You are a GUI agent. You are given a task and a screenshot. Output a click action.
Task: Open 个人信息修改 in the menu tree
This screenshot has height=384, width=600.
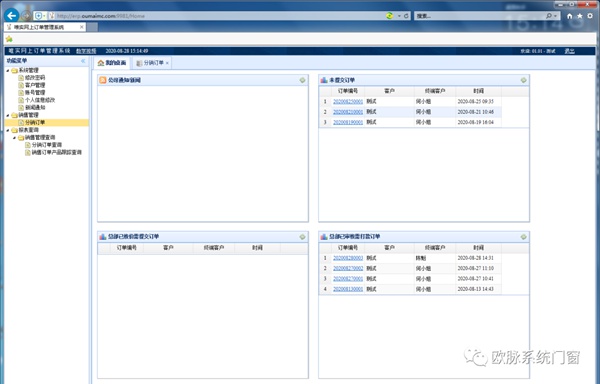point(40,100)
